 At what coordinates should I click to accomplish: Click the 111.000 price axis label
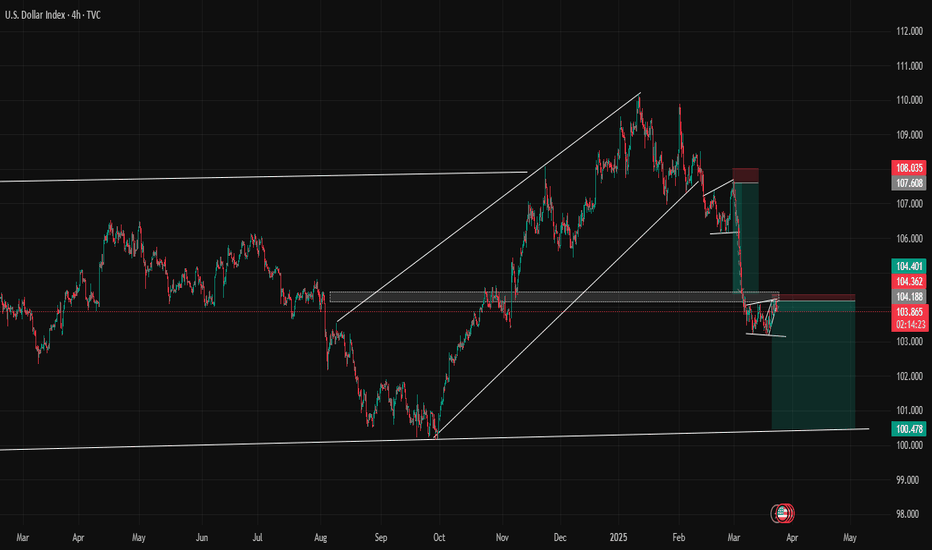[909, 66]
